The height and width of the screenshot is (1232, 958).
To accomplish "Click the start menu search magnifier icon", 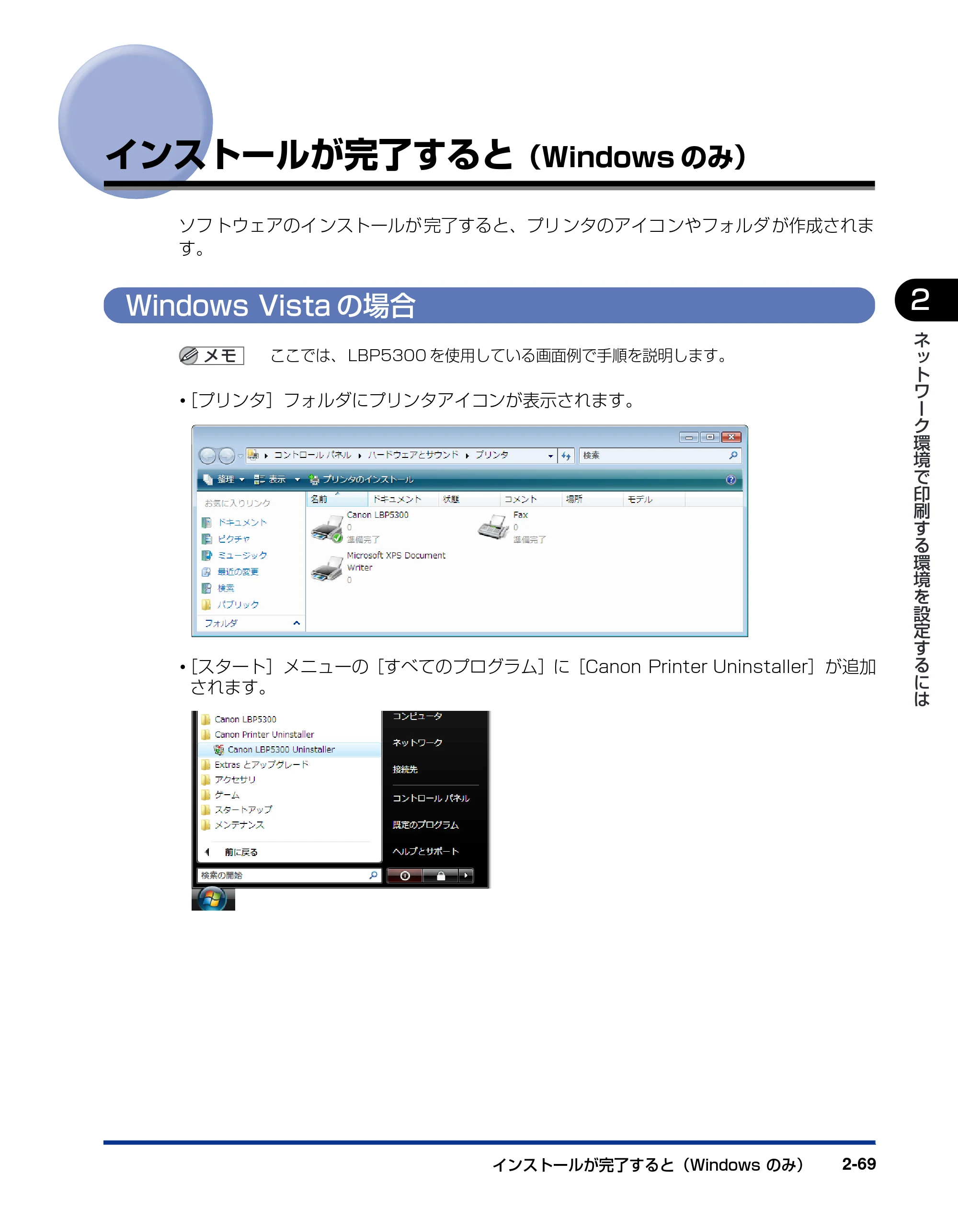I will point(374,875).
